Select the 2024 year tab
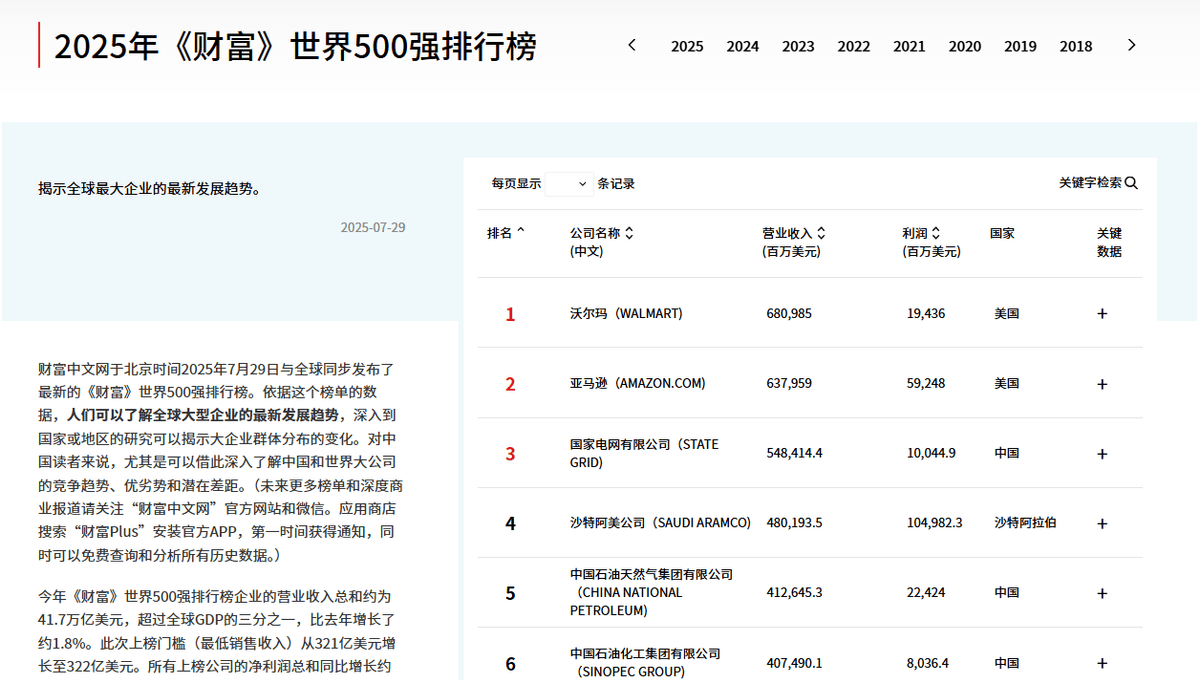The height and width of the screenshot is (680, 1200). 742,46
